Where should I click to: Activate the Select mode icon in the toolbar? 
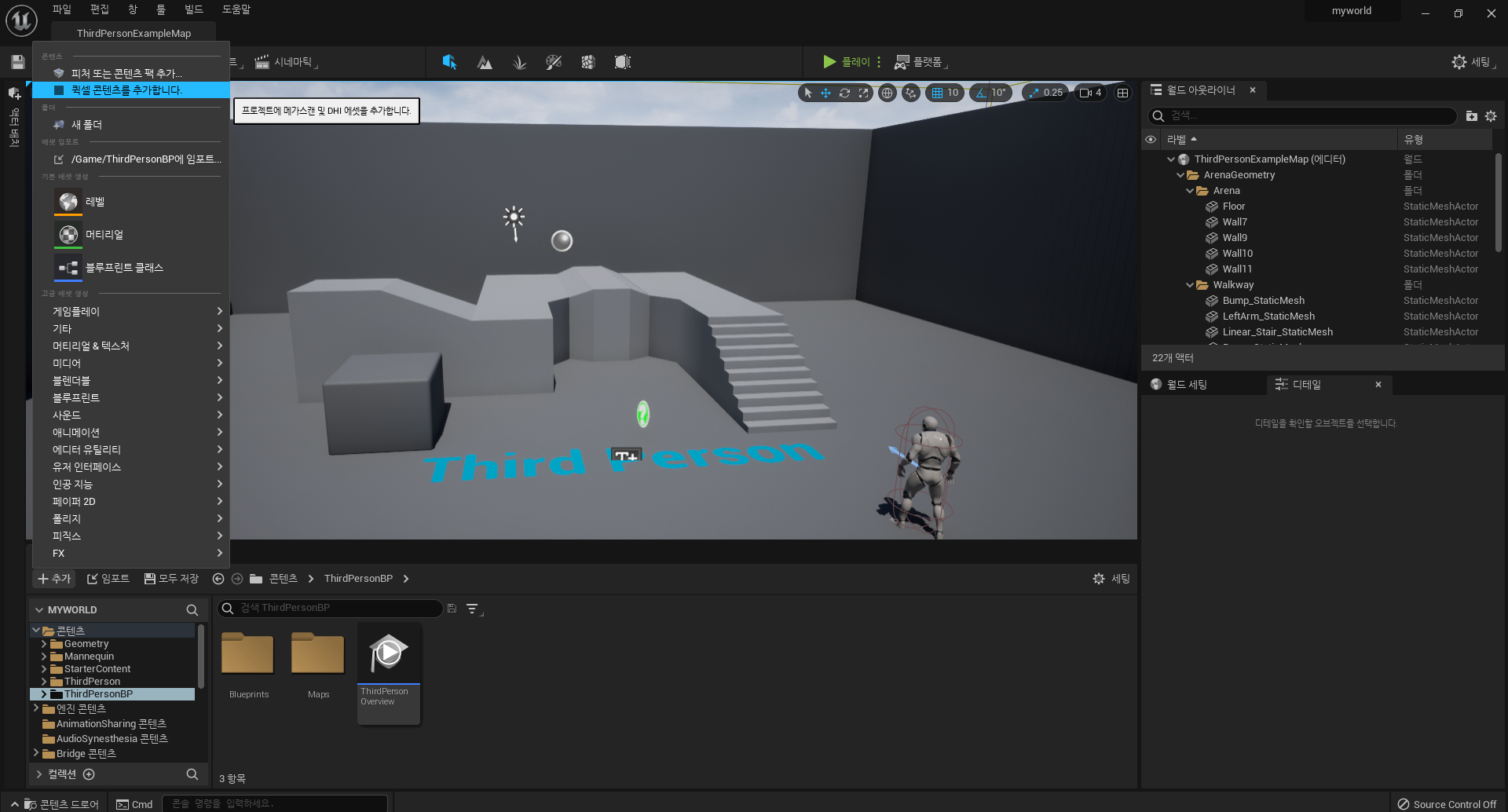[x=449, y=62]
